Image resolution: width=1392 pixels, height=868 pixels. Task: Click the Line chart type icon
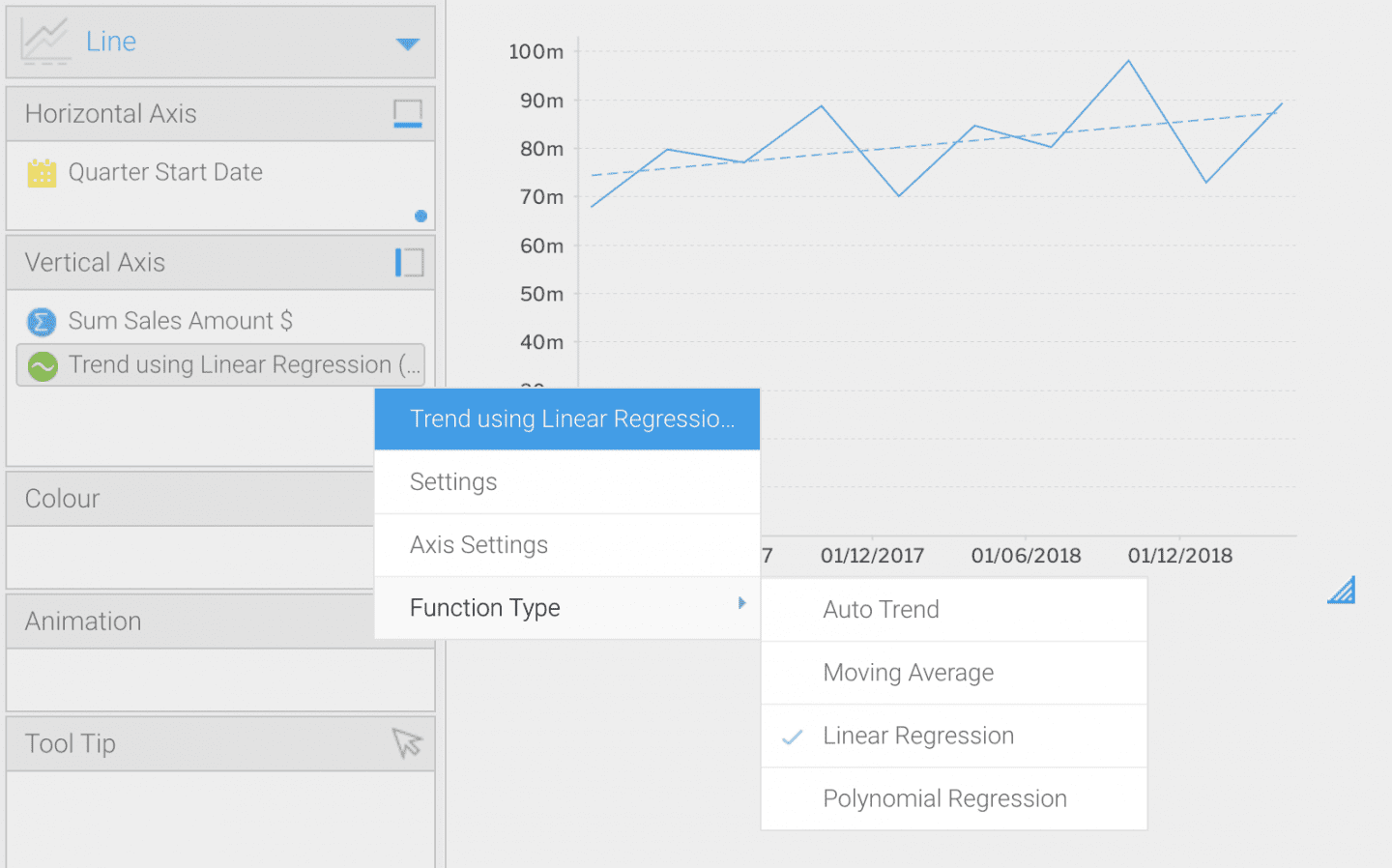point(44,41)
